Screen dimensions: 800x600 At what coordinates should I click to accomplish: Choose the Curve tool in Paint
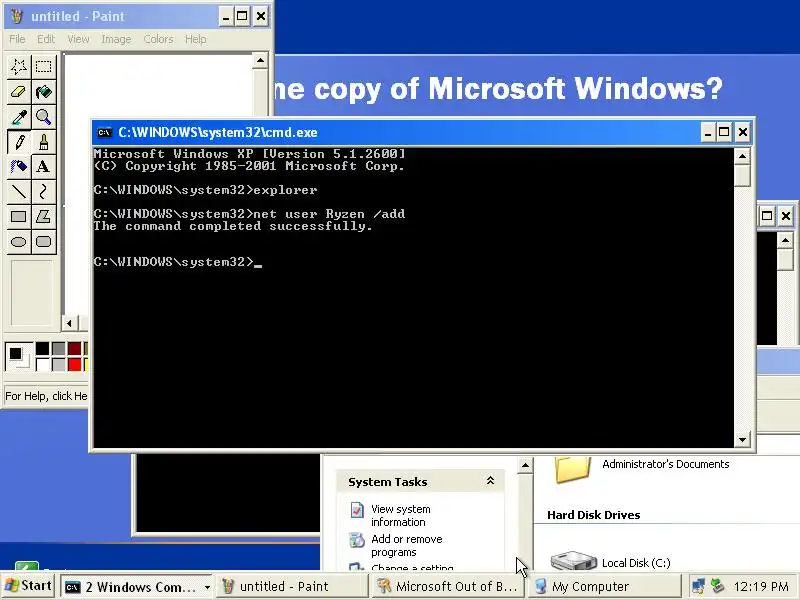click(43, 191)
